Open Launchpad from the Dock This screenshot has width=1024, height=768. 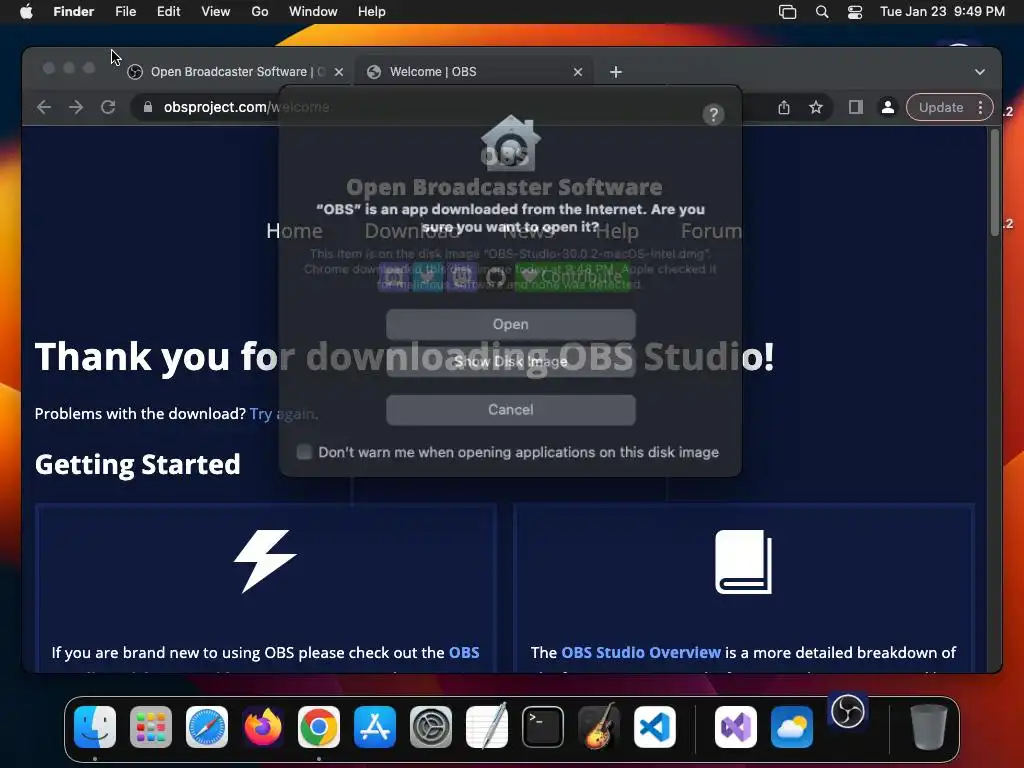pos(151,727)
